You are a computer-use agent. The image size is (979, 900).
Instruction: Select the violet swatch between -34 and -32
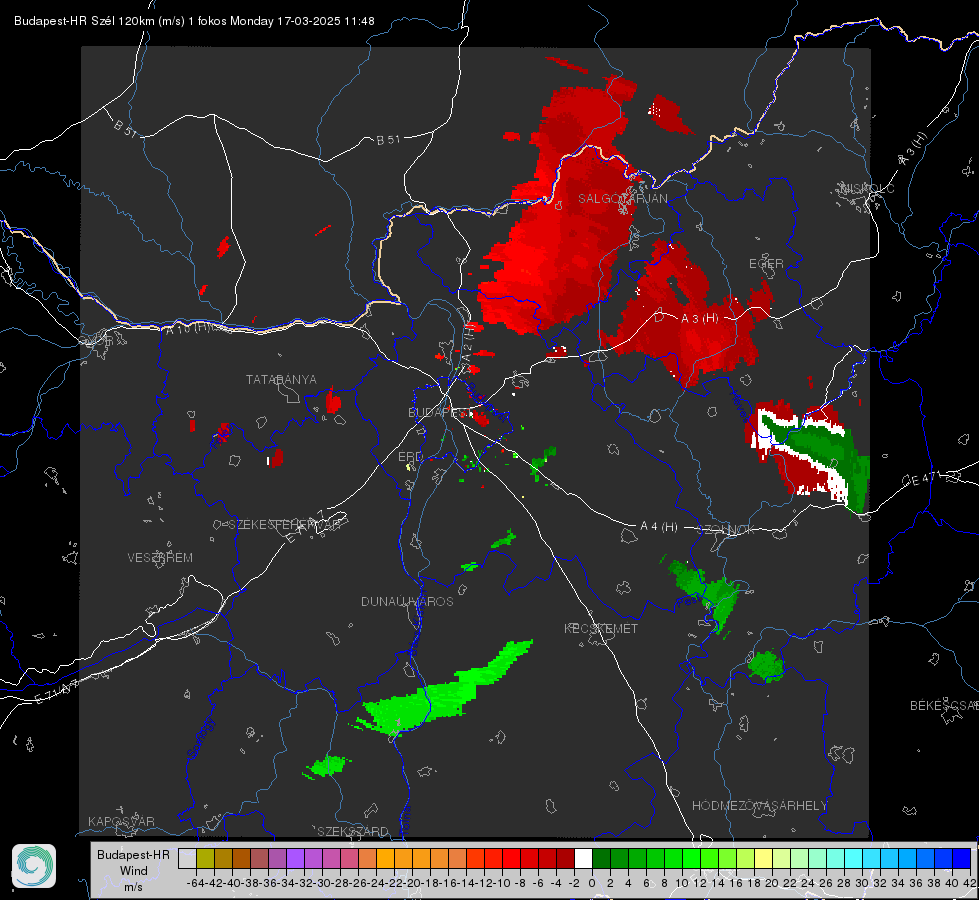[295, 858]
